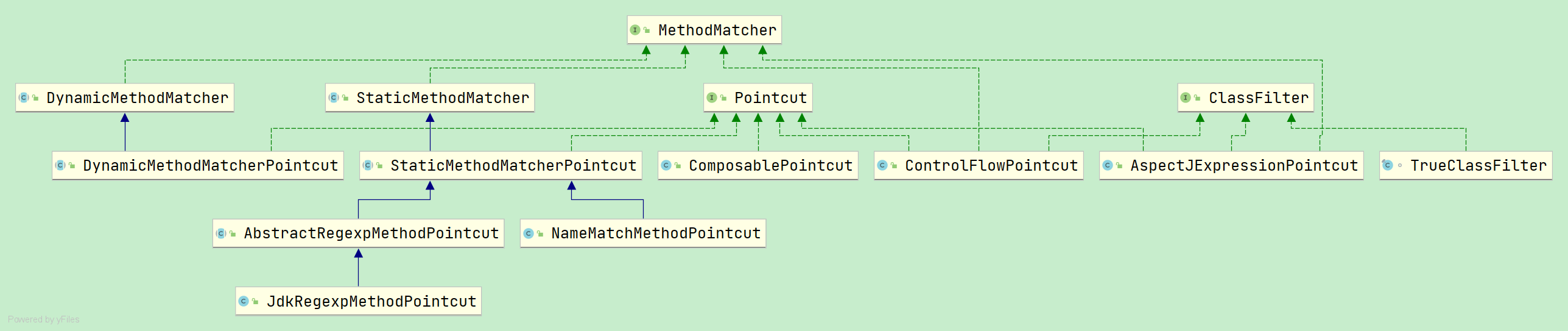This screenshot has height=331, width=1568.
Task: Click the class icon next to NameMatchMethodPointcut
Action: [529, 233]
